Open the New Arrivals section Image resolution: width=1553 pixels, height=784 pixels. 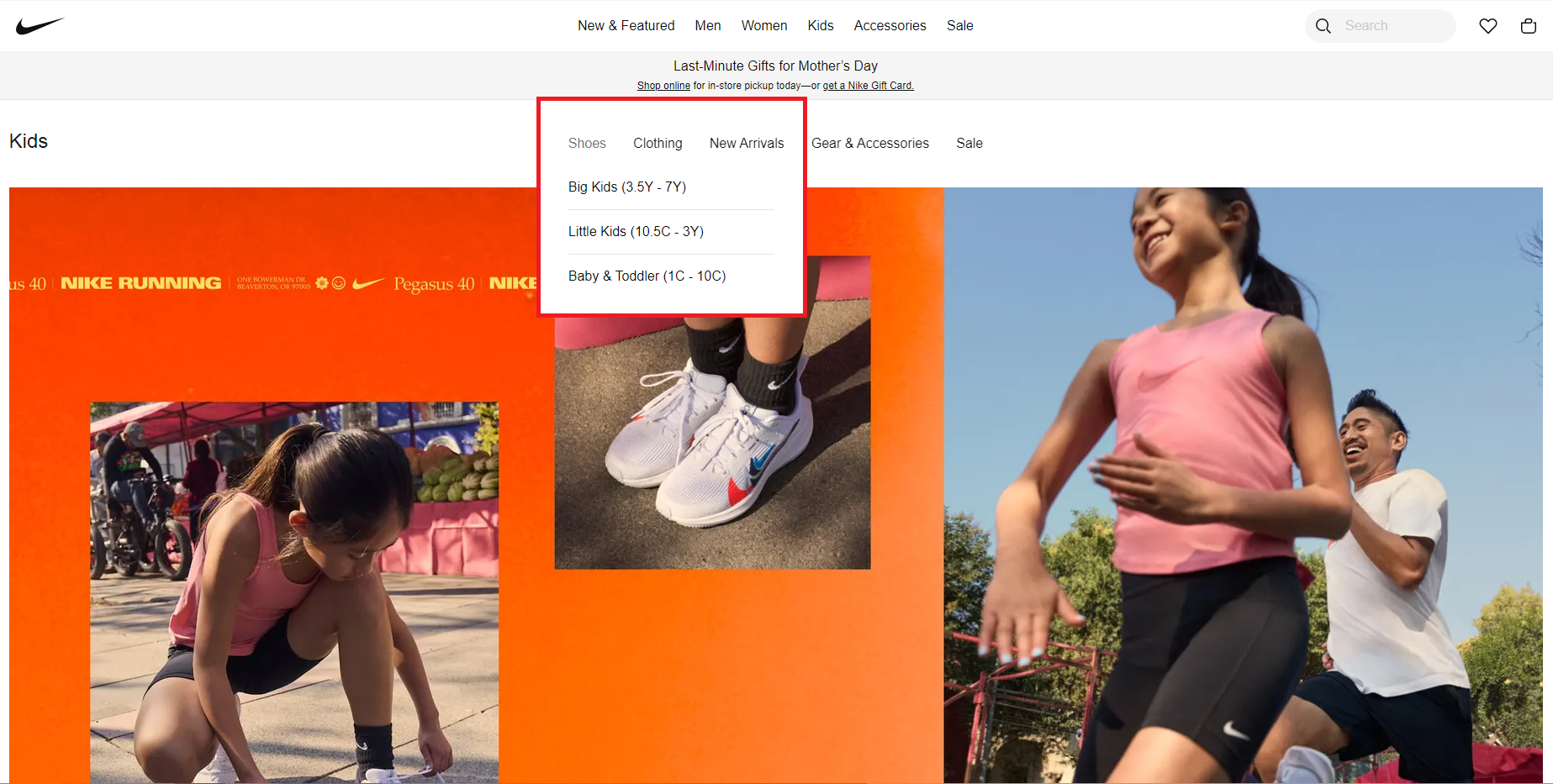[x=747, y=143]
